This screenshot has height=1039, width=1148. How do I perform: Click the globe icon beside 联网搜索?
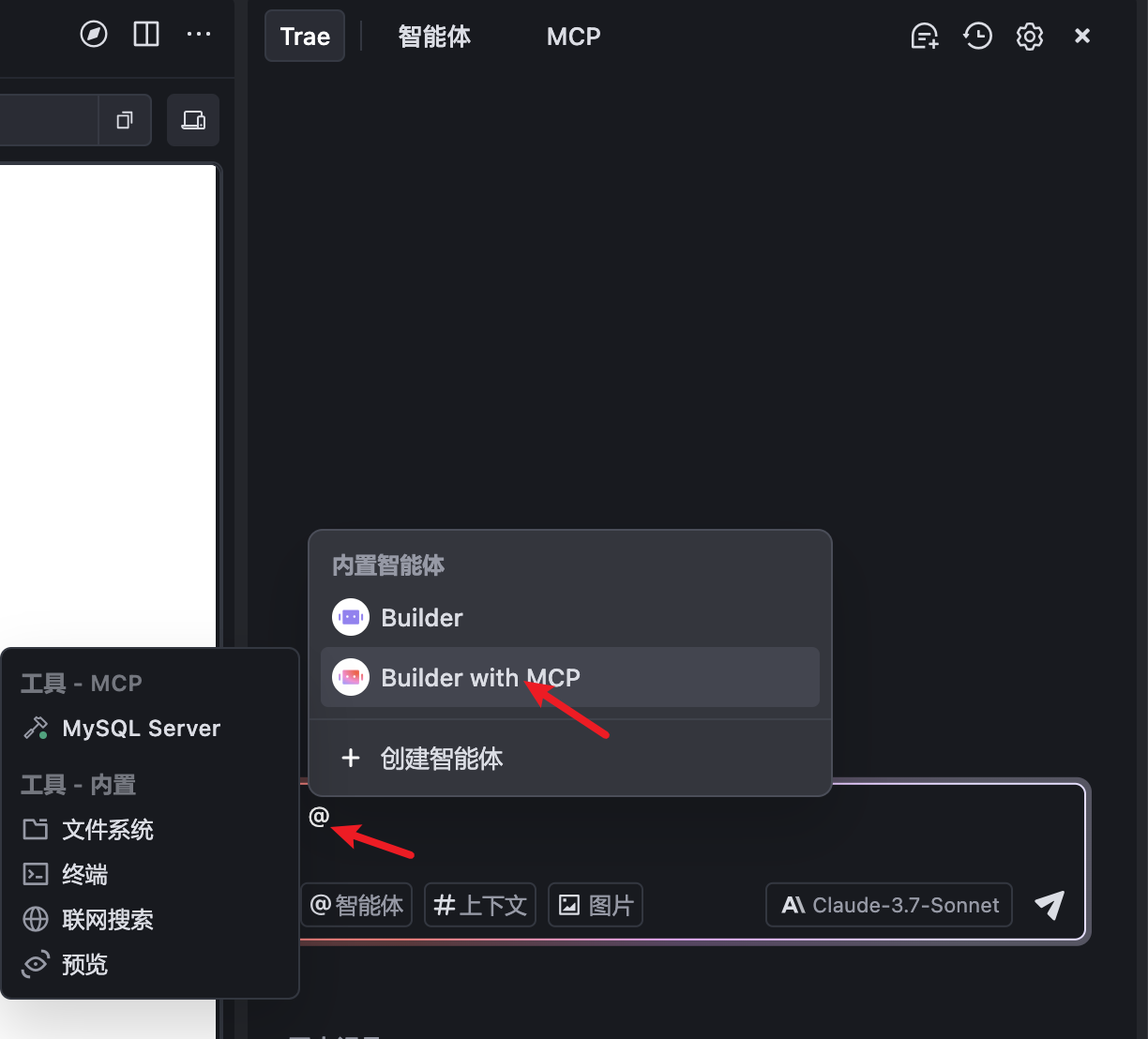[36, 919]
